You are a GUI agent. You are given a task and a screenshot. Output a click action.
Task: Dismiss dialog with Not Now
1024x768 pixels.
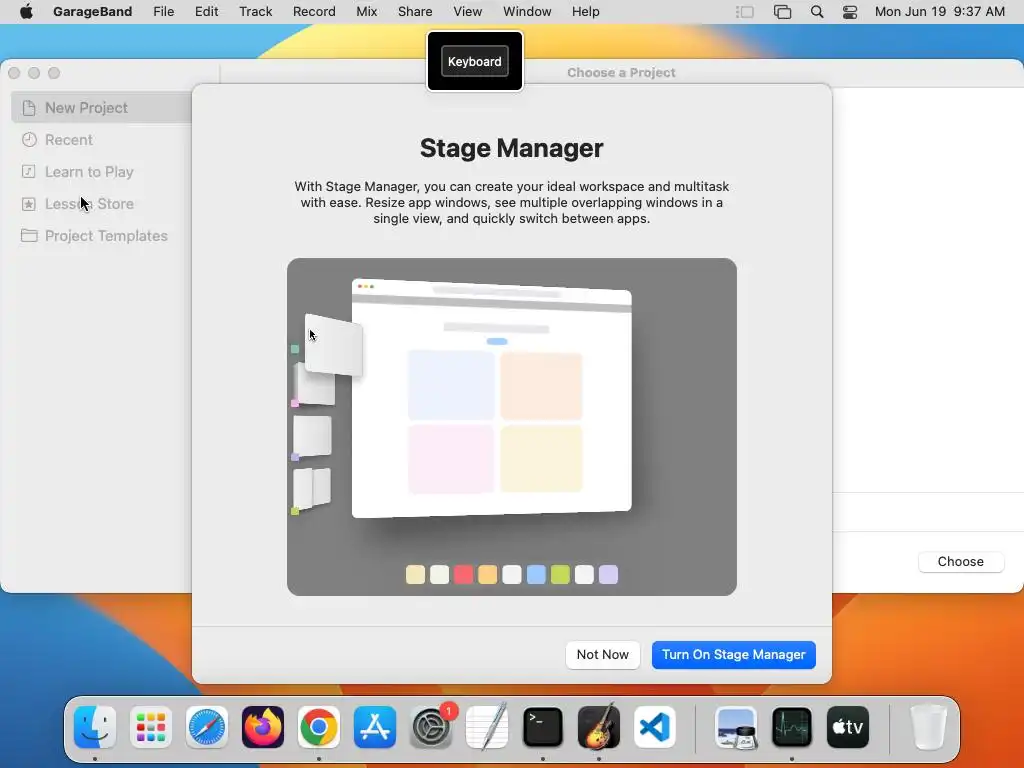tap(602, 654)
